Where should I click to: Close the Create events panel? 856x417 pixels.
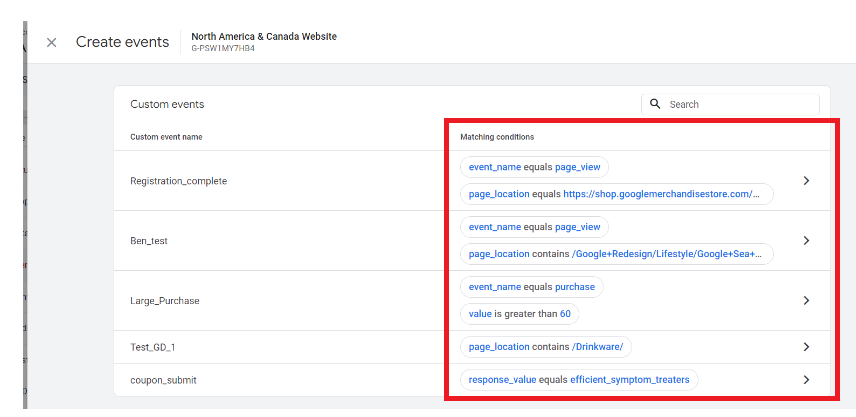coord(51,43)
